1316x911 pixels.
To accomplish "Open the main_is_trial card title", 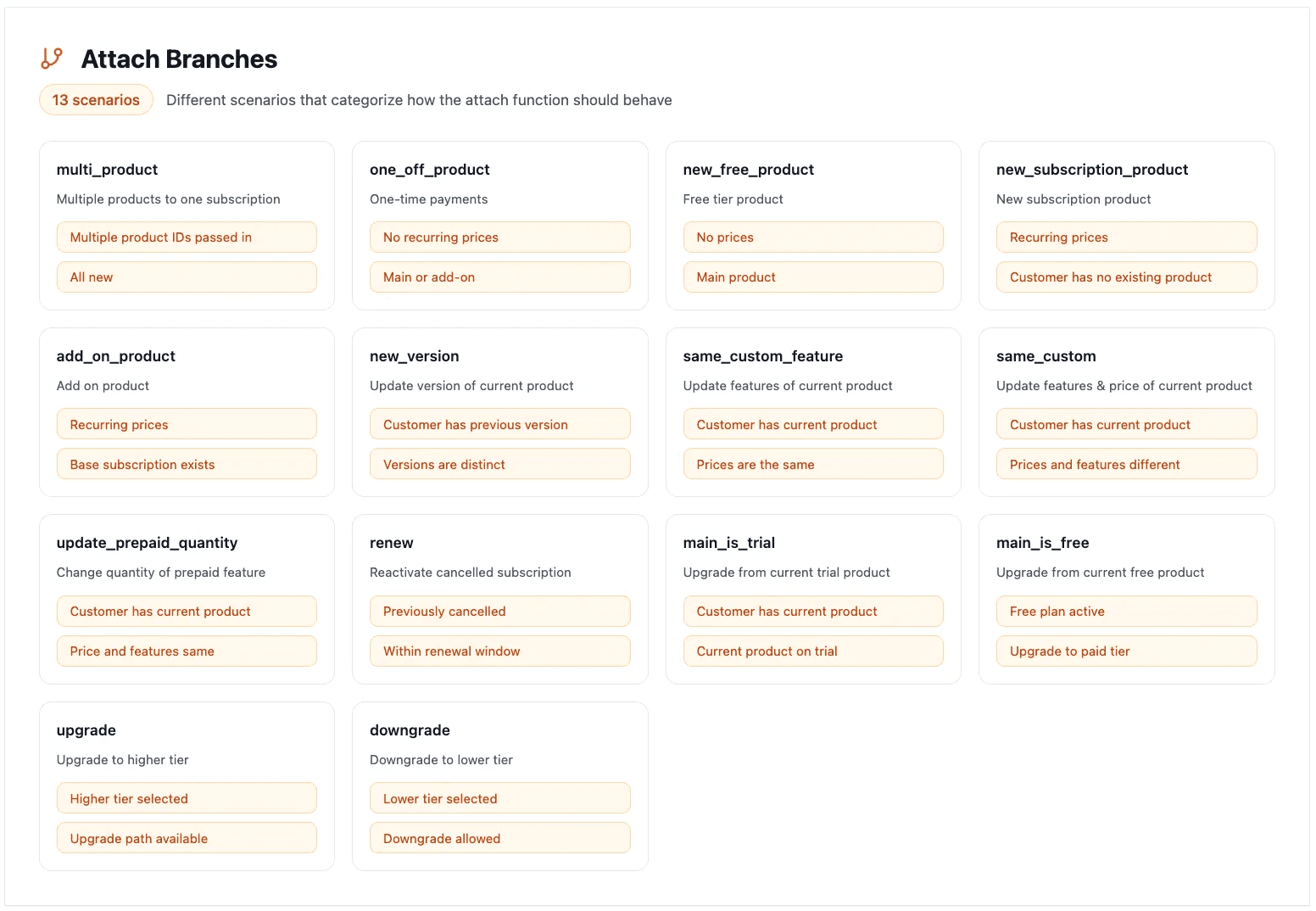I will coord(729,543).
